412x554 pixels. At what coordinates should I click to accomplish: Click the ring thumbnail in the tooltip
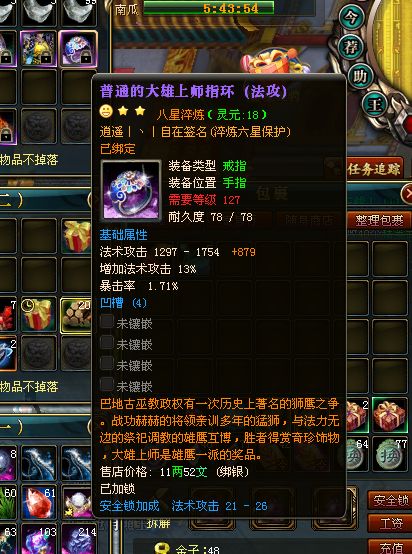(x=131, y=190)
